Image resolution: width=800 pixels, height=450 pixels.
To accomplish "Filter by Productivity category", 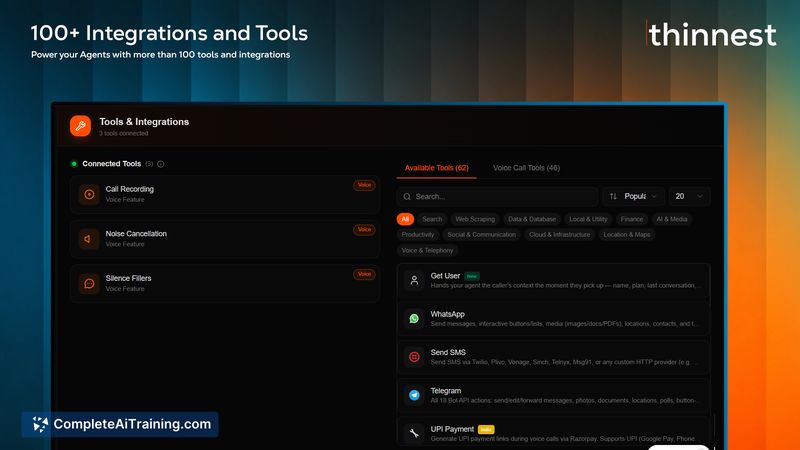I will click(418, 235).
